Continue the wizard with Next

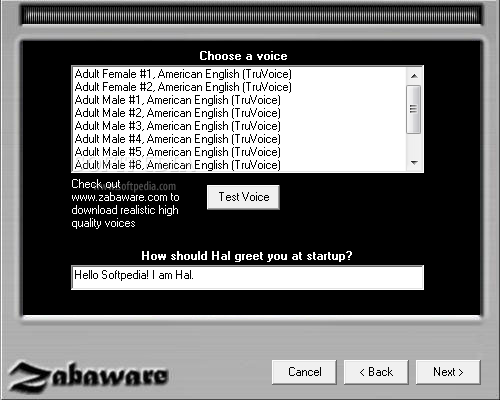(x=448, y=372)
